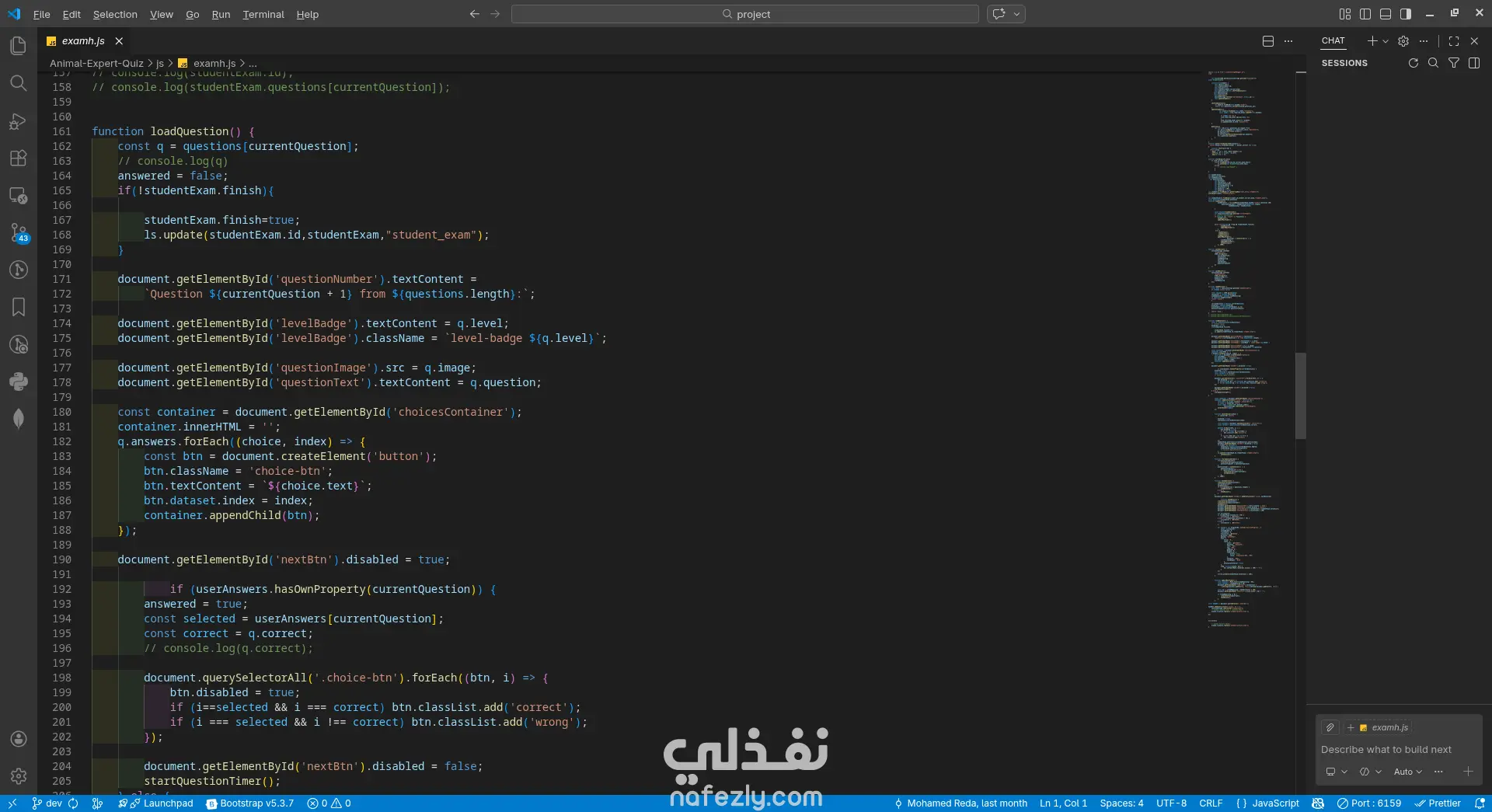Click the Prettier formatter status
1492x812 pixels.
(1438, 803)
